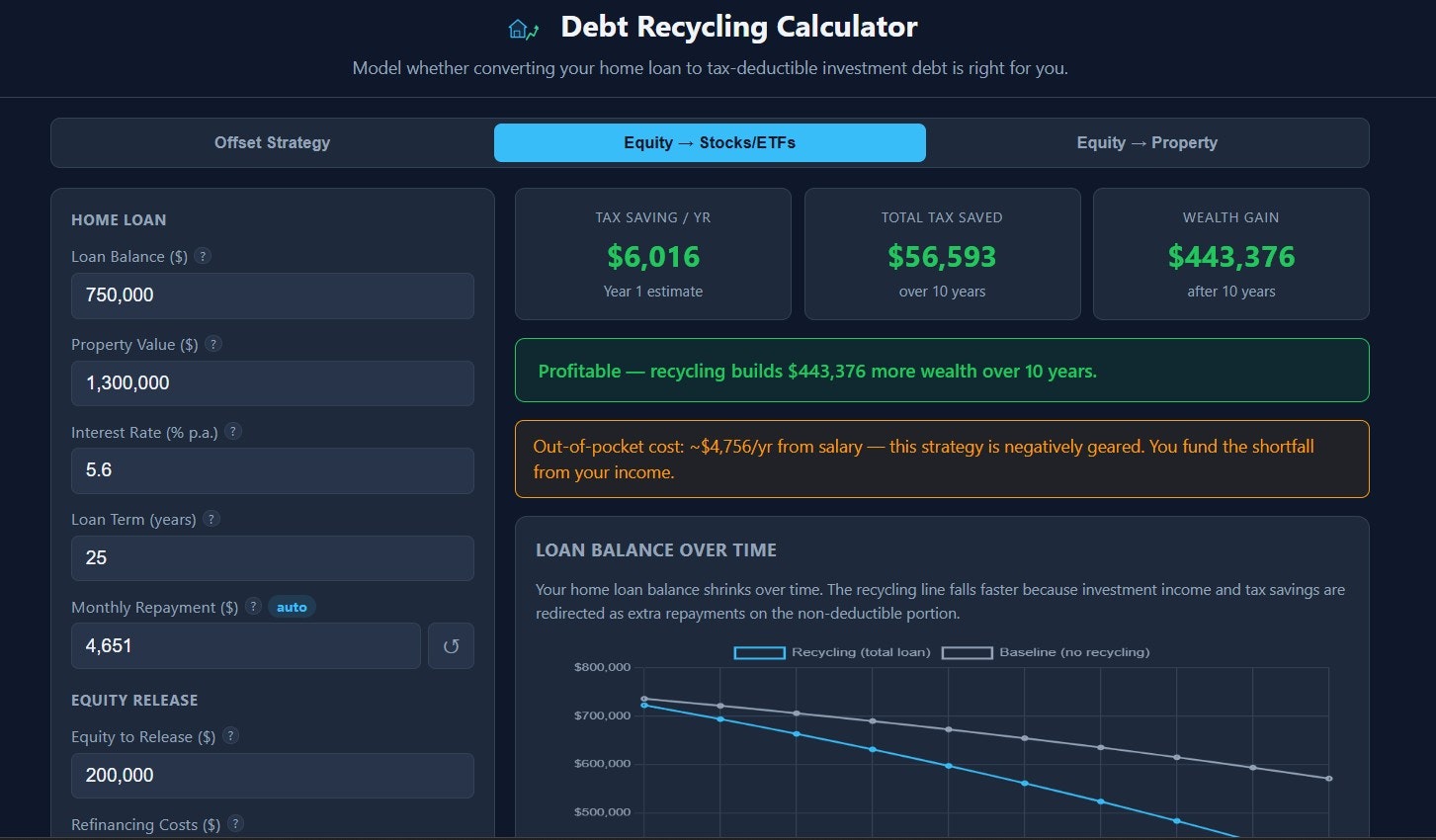Viewport: 1436px width, 840px height.
Task: Click into the Loan Term years field
Action: pyautogui.click(x=273, y=558)
